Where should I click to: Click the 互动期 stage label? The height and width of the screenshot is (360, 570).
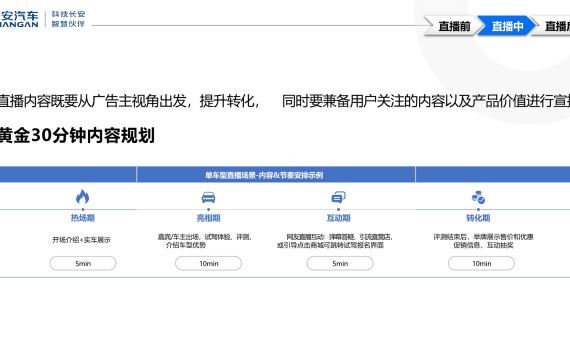(338, 218)
